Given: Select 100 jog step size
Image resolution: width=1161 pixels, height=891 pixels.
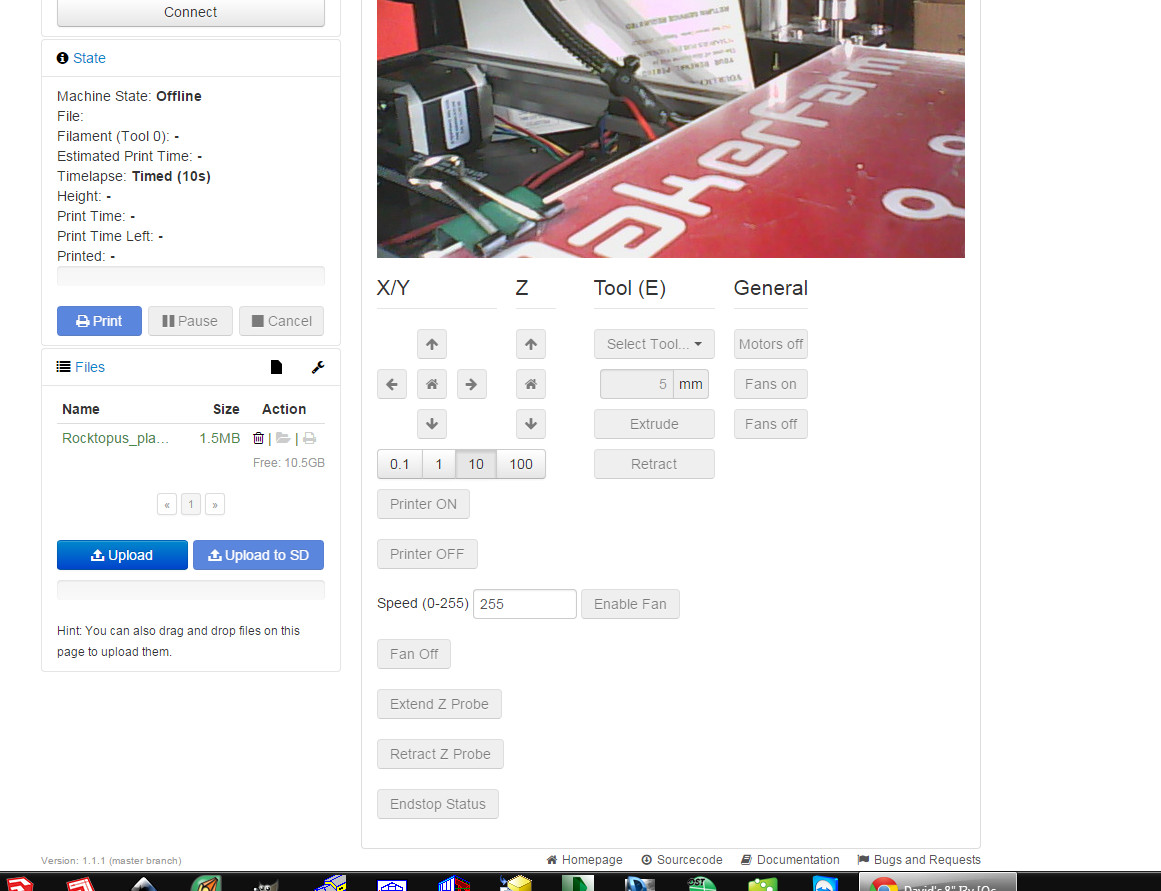Looking at the screenshot, I should point(521,464).
